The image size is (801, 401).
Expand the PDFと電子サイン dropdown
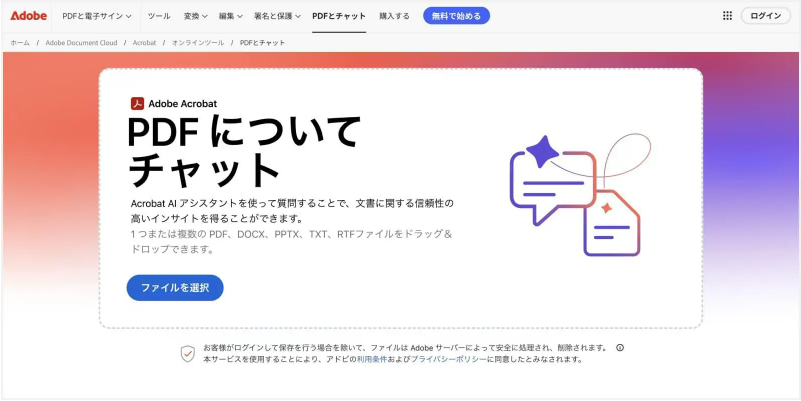pos(97,16)
